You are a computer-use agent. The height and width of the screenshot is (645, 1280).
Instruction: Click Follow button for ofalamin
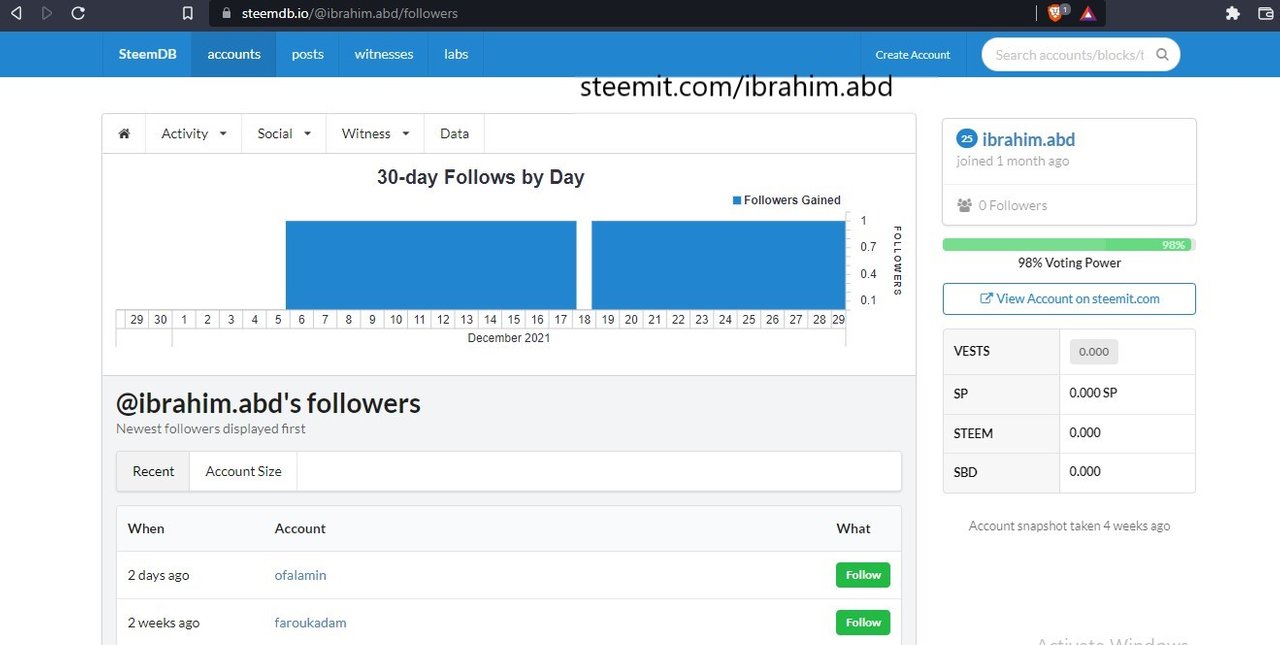pos(863,575)
